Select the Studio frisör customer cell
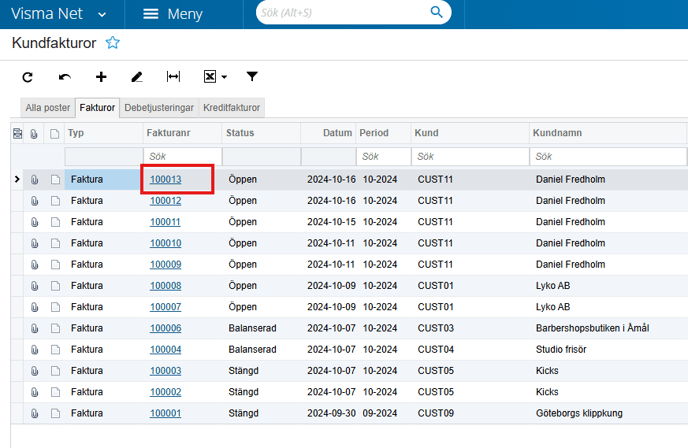Screen dimensions: 688x448 608,350
